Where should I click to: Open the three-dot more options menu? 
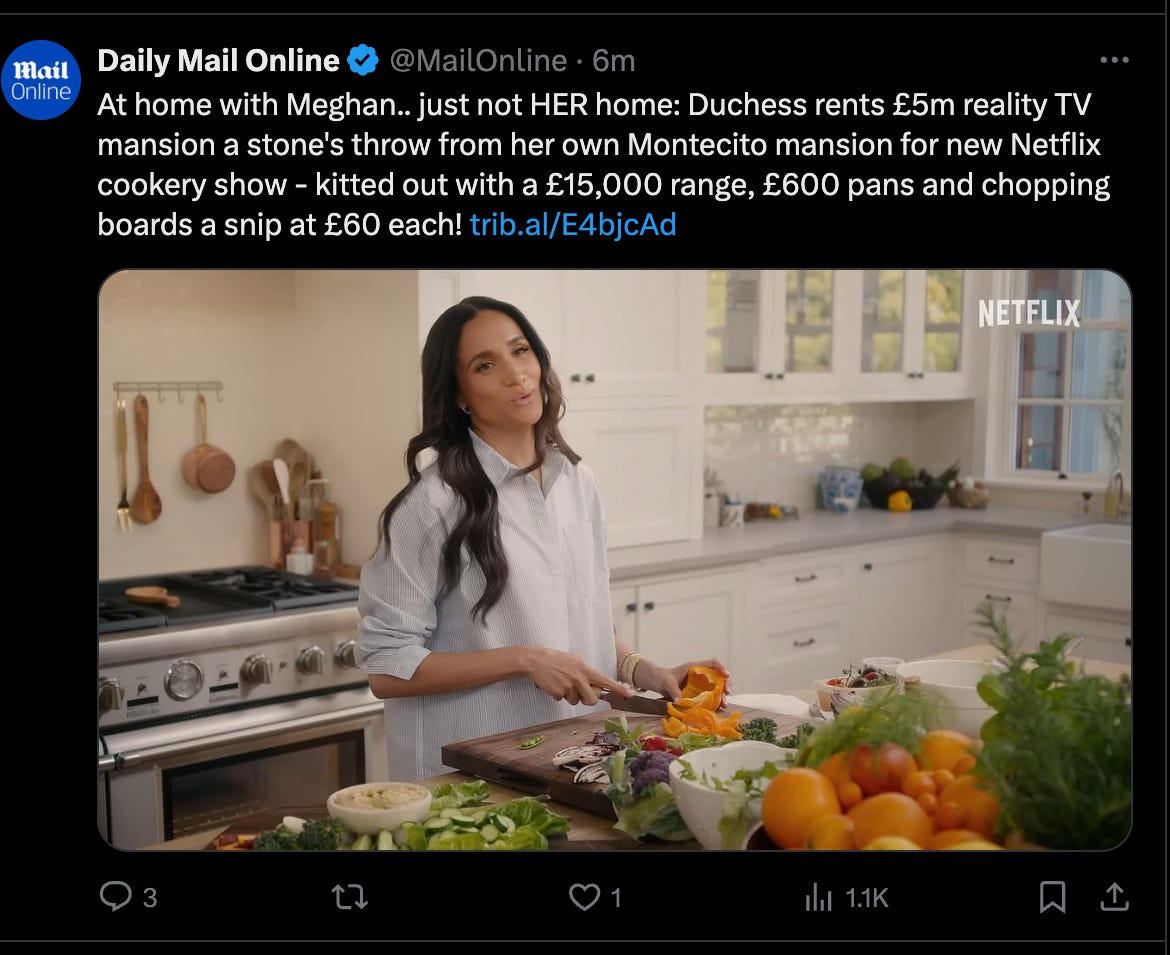point(1114,60)
